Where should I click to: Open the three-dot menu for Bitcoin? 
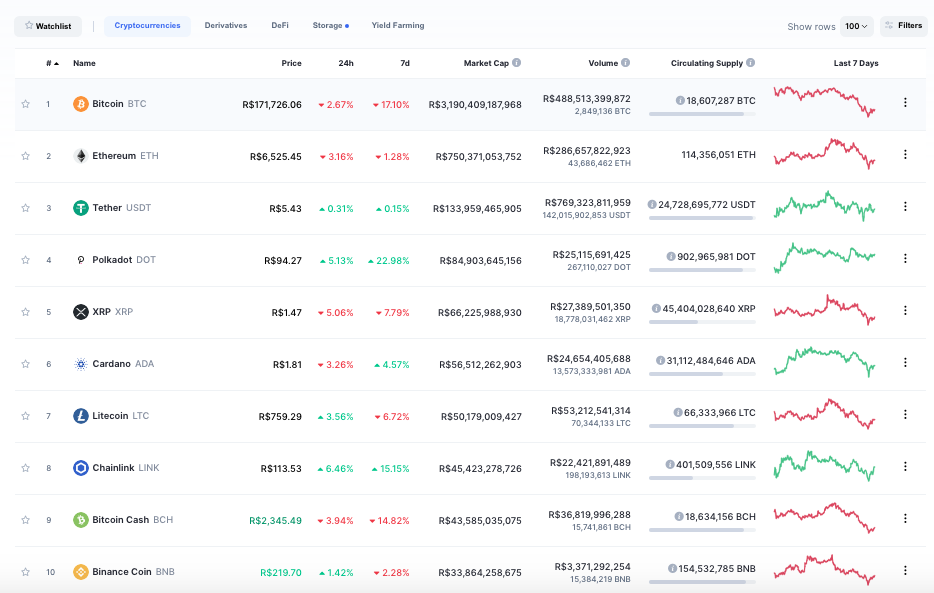tap(905, 102)
